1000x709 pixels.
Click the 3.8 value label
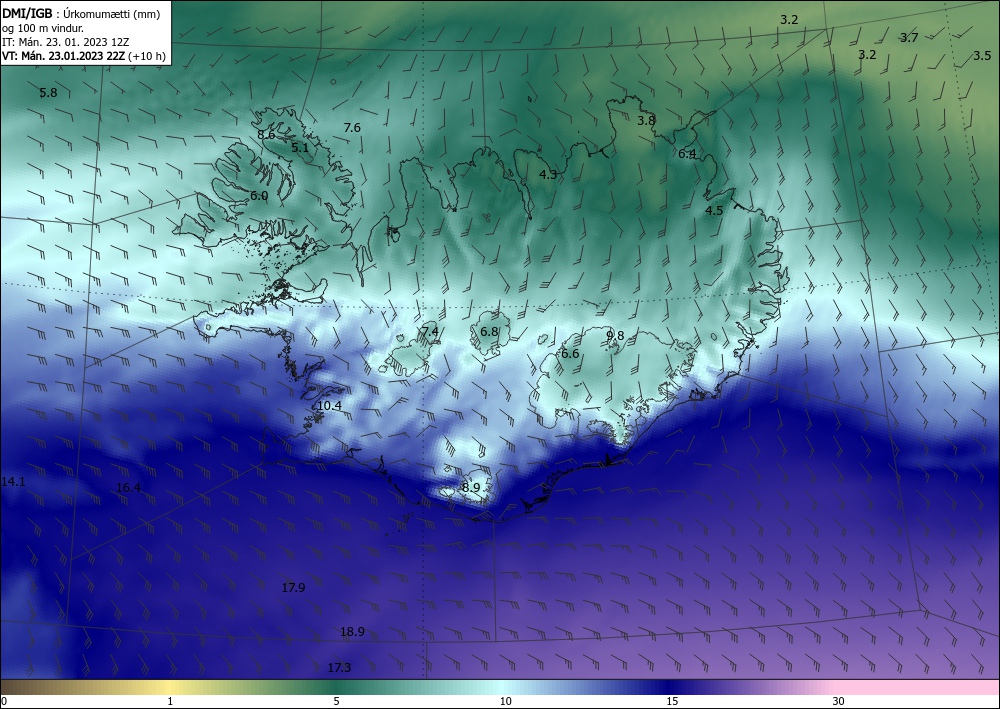tap(647, 121)
